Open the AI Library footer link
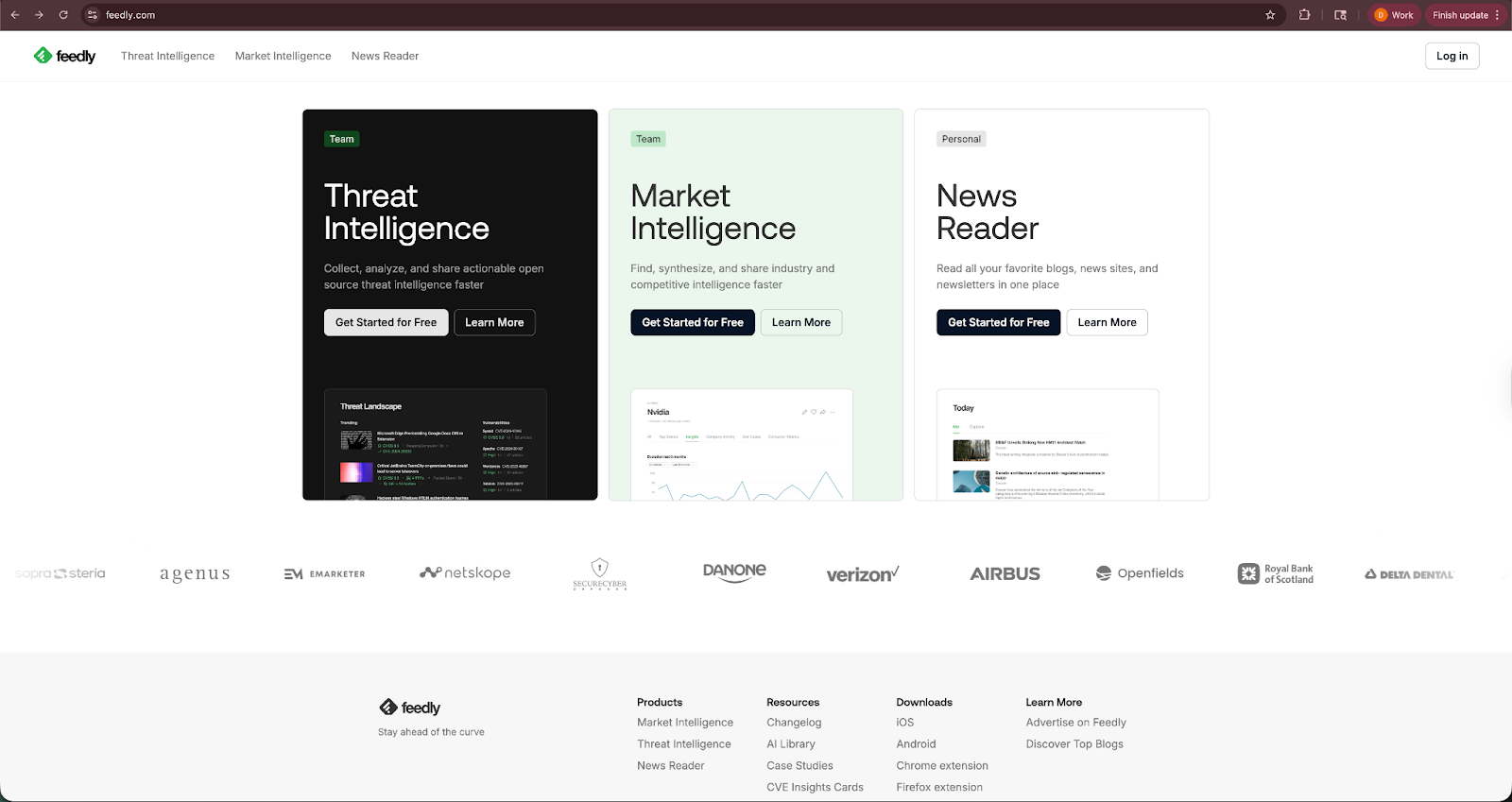The image size is (1512, 802). click(791, 744)
